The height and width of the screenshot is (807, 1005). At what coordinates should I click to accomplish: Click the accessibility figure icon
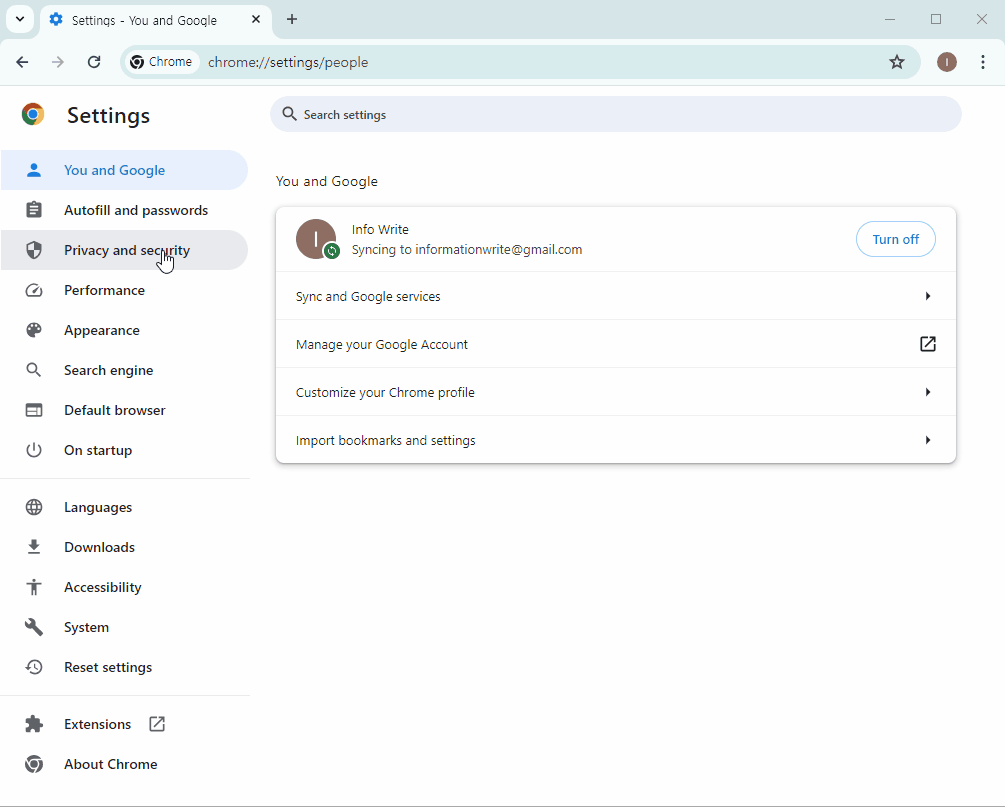click(34, 587)
